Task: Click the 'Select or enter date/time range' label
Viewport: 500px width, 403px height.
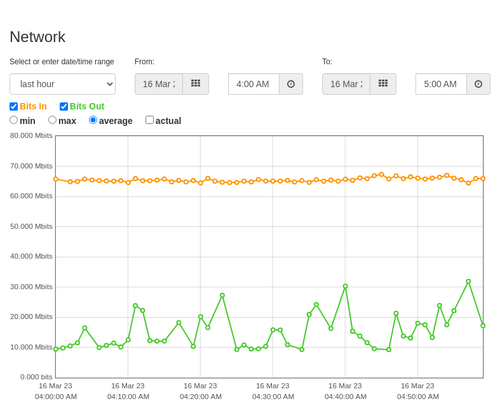Action: tap(62, 62)
